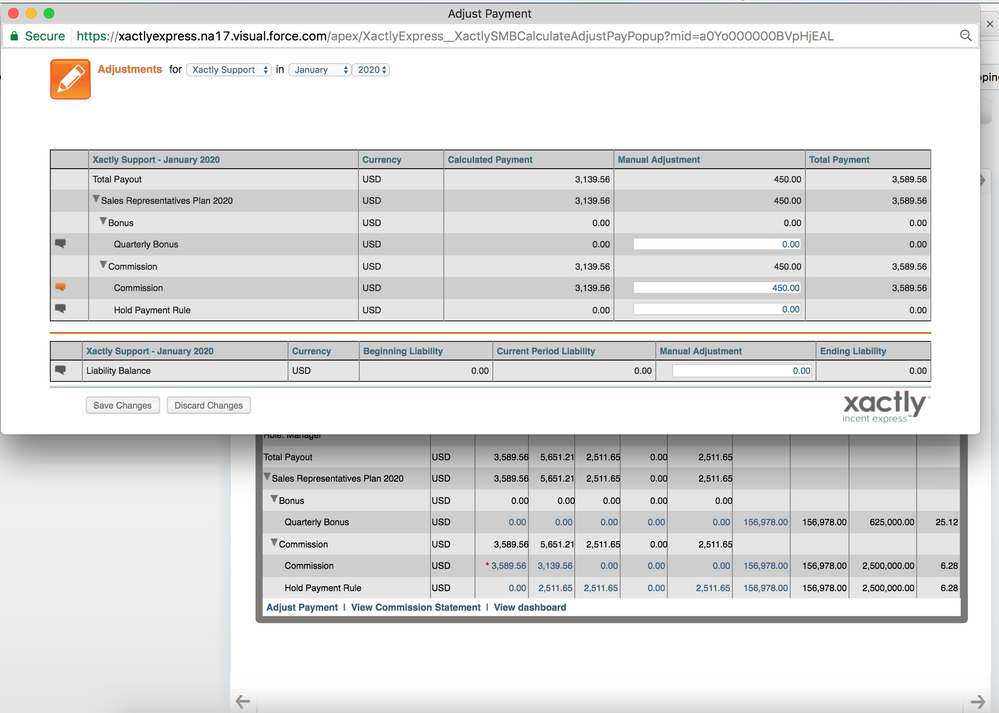Click Commission manual adjustment field showing 450.00
The width and height of the screenshot is (999, 713).
click(717, 288)
